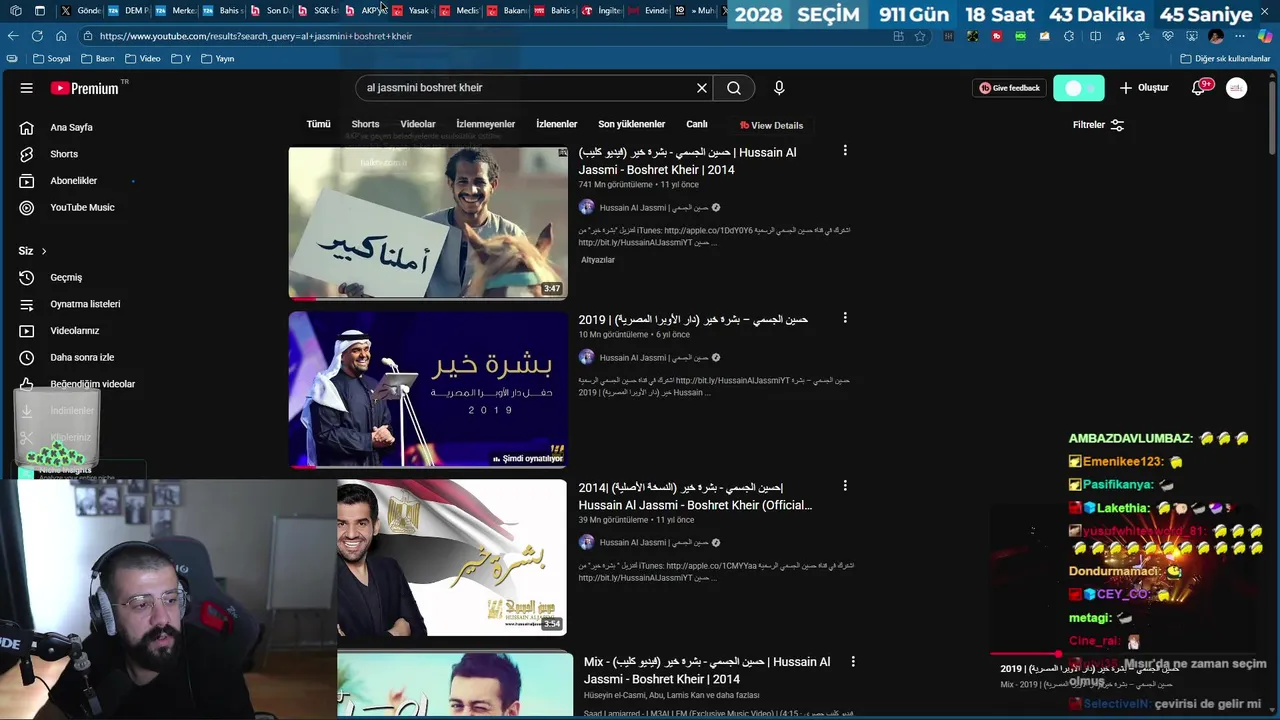
Task: Open the browser three-dot settings menu
Action: pyautogui.click(x=1240, y=36)
